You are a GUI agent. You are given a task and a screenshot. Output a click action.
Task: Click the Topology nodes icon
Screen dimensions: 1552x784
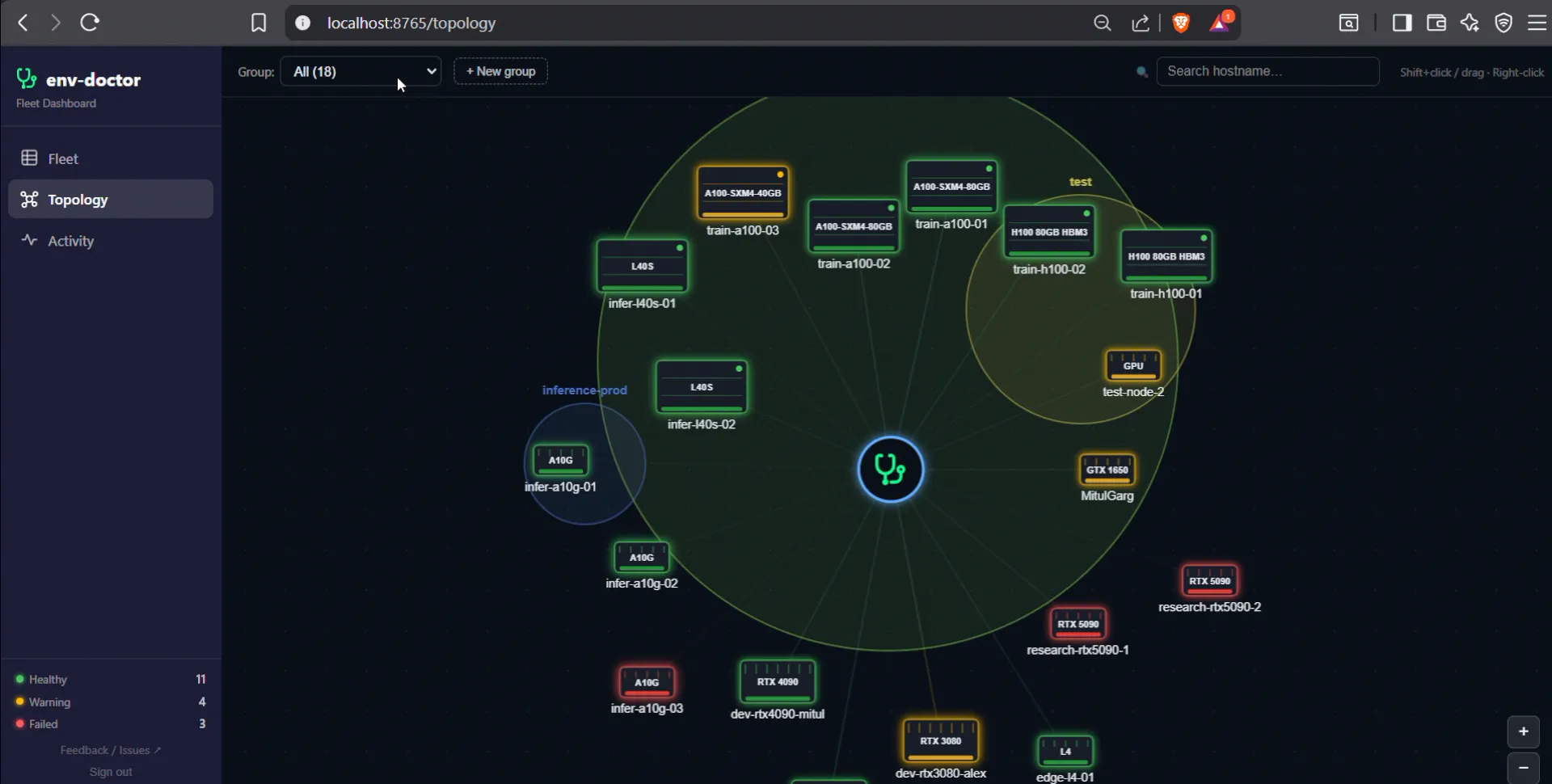click(x=29, y=199)
